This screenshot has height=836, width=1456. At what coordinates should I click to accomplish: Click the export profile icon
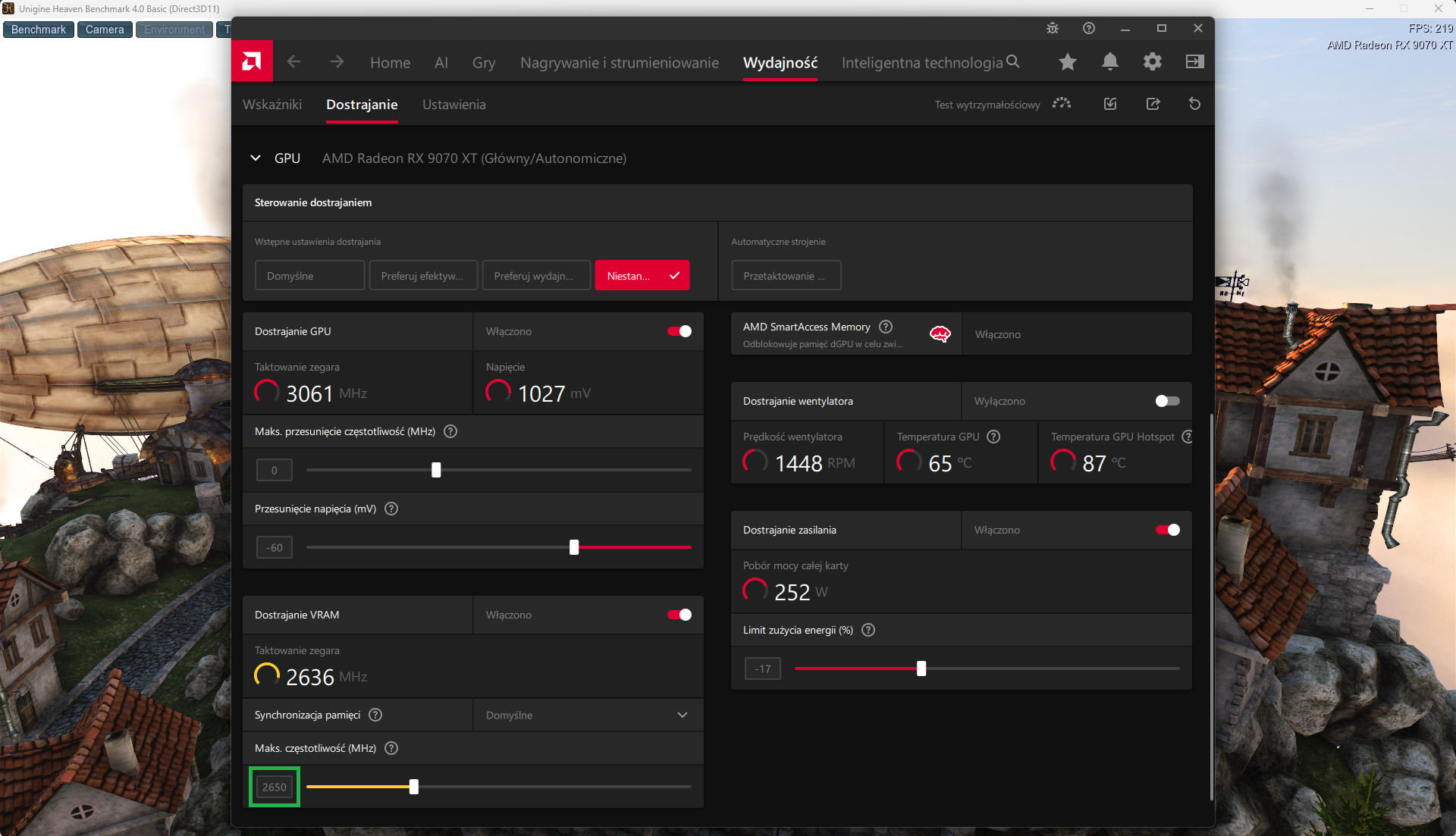pos(1153,104)
